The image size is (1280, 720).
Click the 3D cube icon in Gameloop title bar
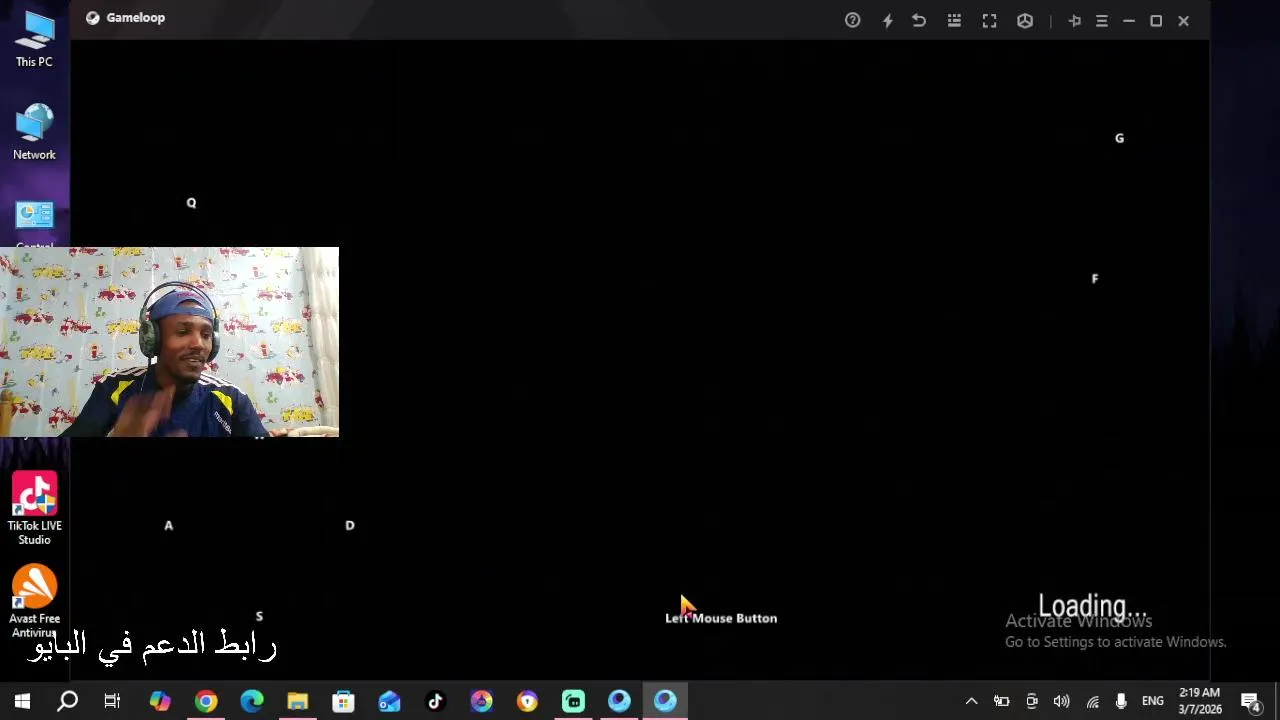click(1025, 20)
